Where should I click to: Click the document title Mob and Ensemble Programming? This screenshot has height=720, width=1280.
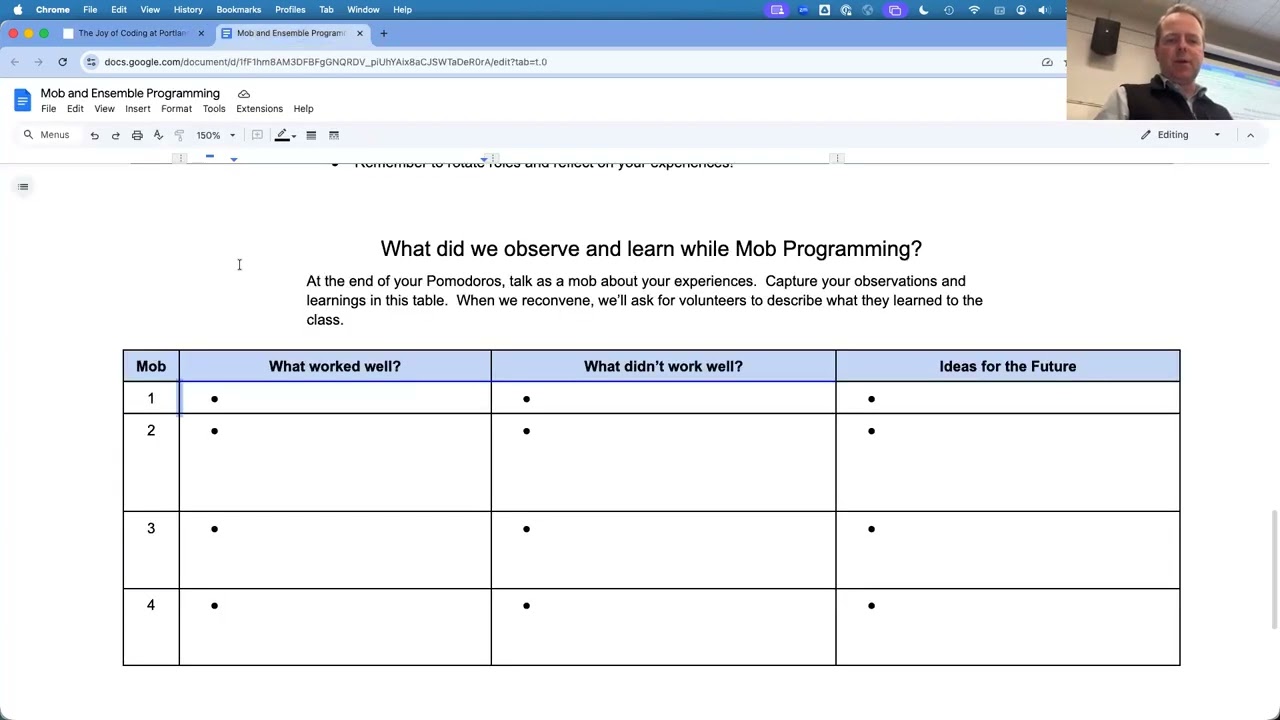(x=130, y=93)
